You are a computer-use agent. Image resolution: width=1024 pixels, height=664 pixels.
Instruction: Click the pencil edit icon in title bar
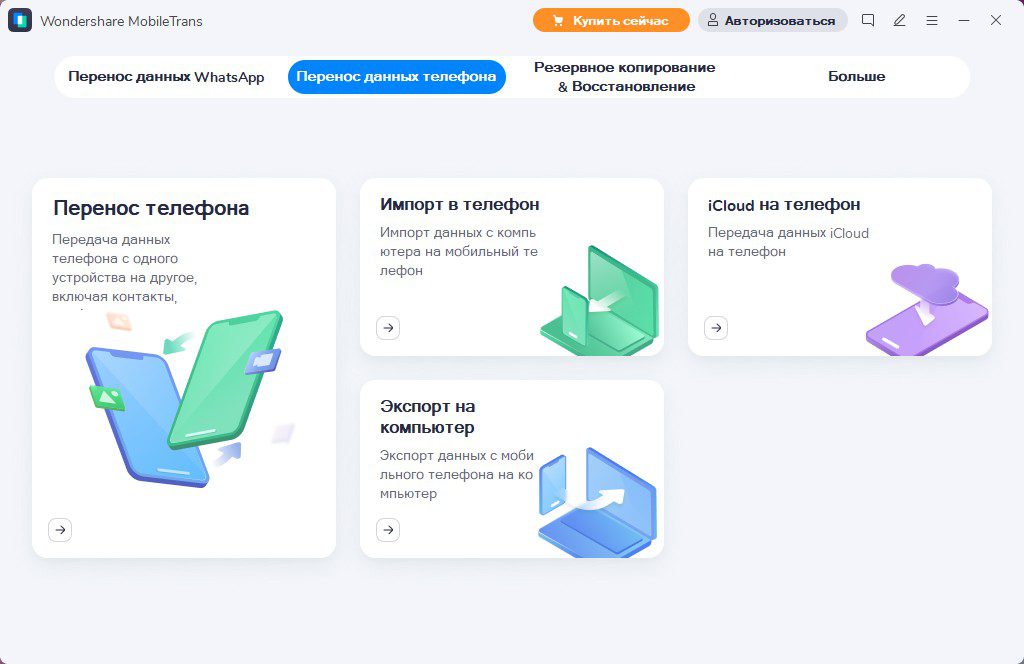(x=899, y=20)
